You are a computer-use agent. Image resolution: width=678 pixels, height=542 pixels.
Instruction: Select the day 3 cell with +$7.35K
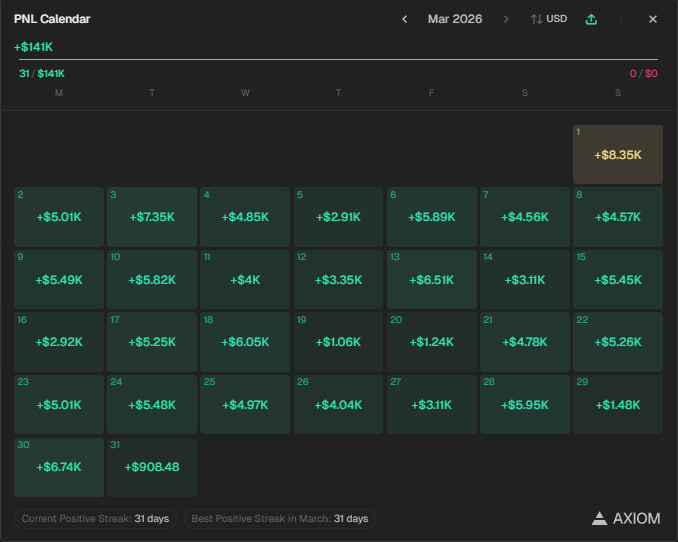click(152, 217)
